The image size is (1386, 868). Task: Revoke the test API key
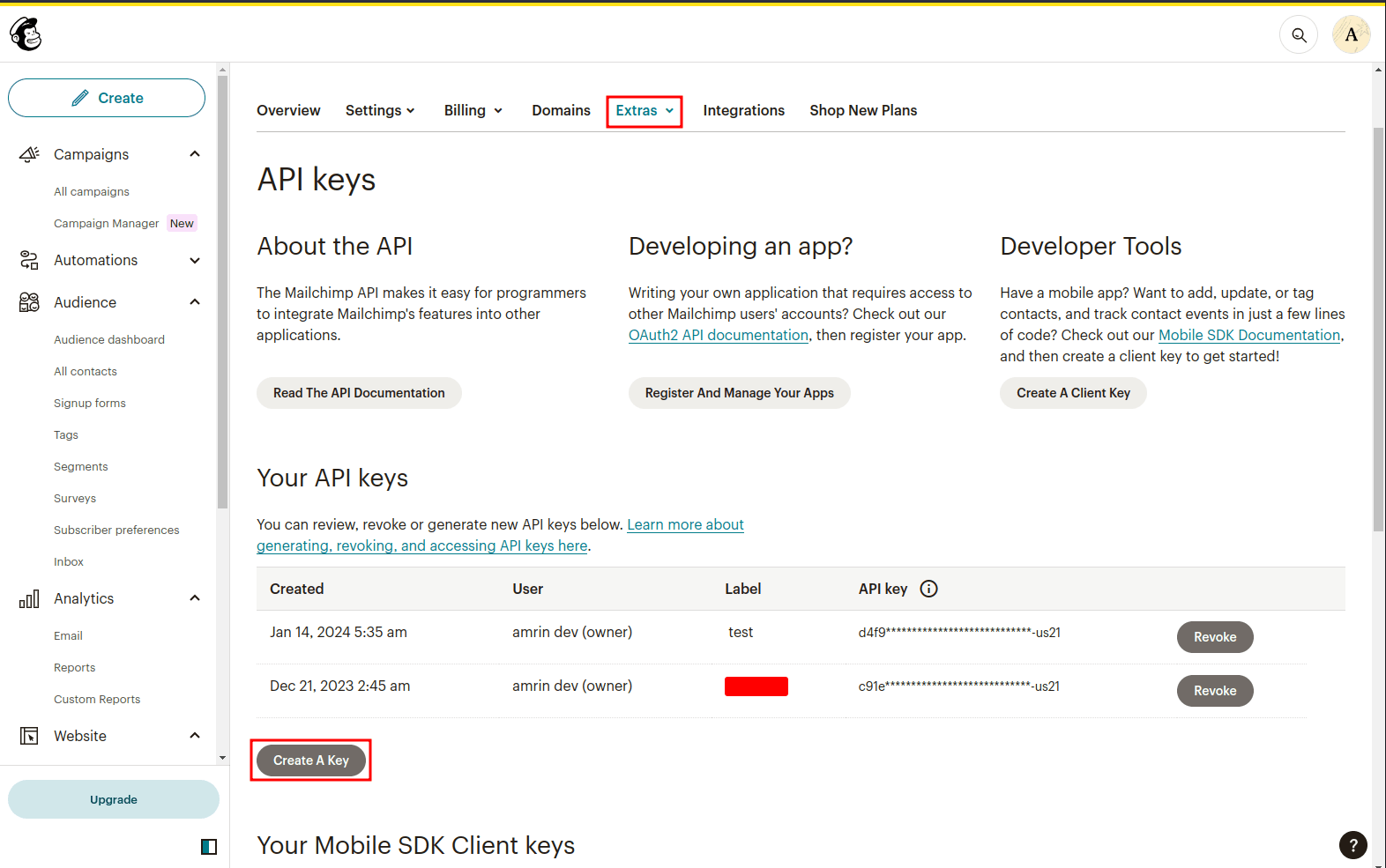point(1214,637)
